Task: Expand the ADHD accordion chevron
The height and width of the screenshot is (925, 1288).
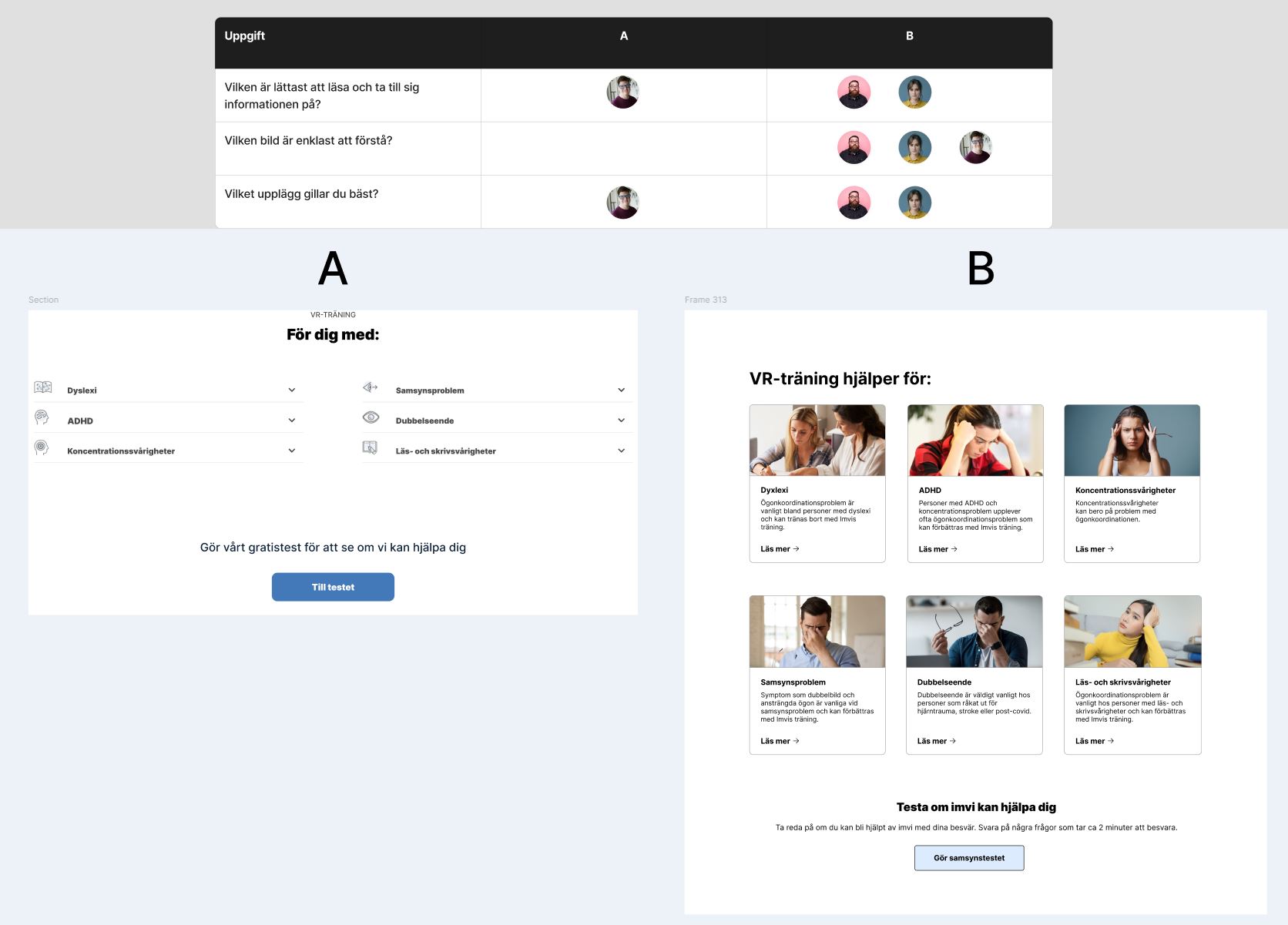Action: [292, 420]
